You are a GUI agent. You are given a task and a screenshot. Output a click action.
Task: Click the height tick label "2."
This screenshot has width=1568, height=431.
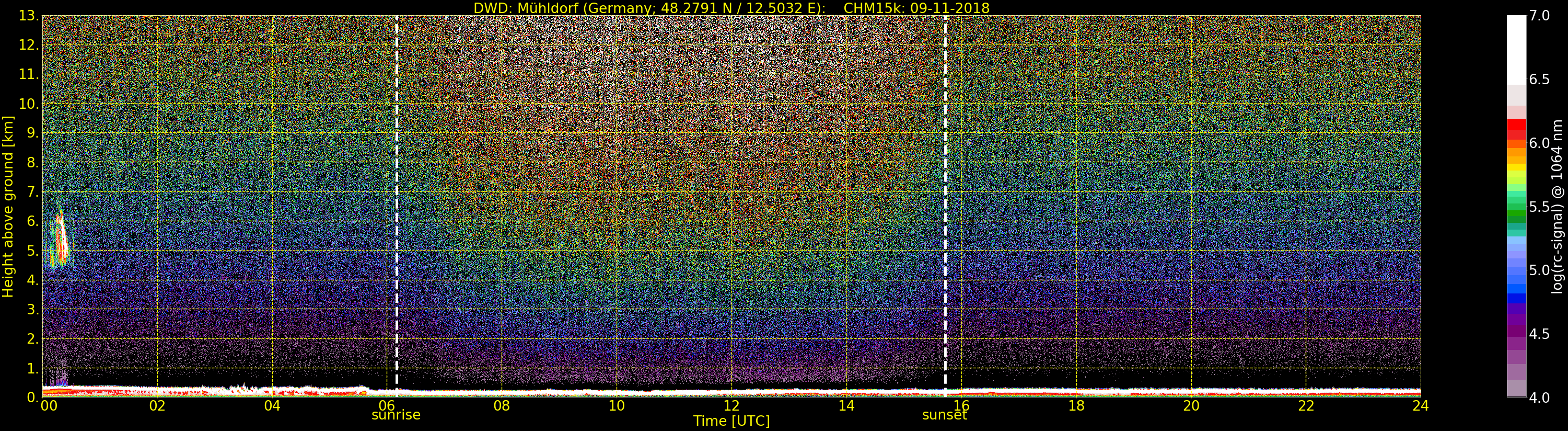point(33,338)
